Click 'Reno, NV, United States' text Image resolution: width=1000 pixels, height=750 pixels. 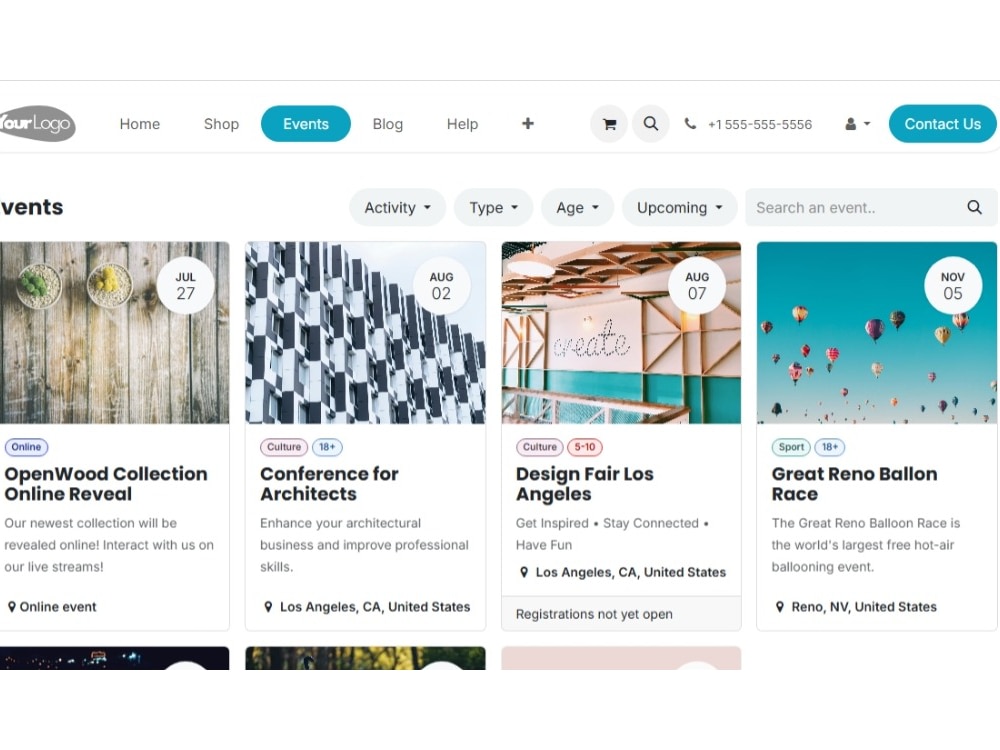864,607
